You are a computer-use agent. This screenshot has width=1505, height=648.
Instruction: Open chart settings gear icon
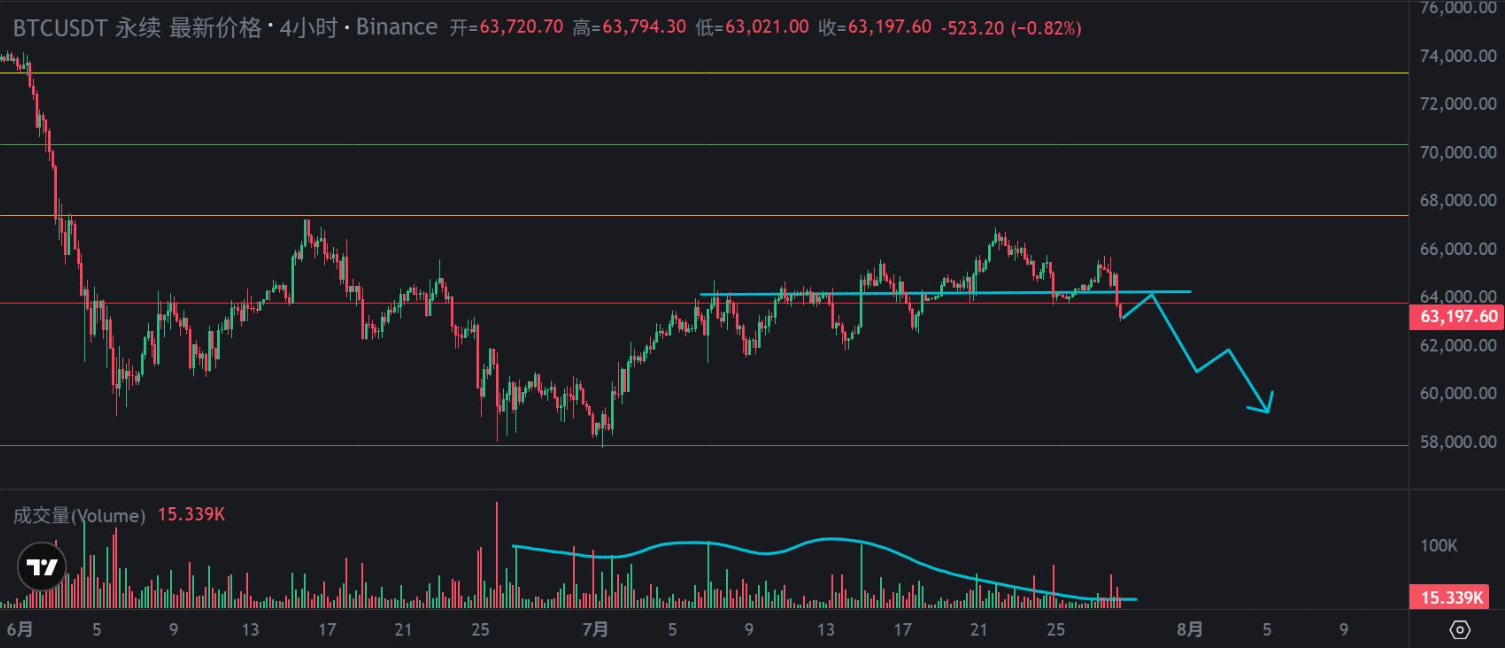coord(1459,630)
